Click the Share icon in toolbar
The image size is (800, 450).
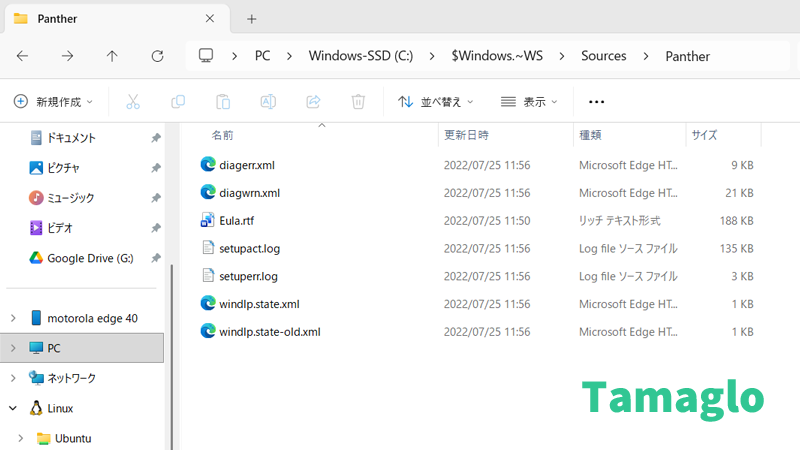coord(313,102)
